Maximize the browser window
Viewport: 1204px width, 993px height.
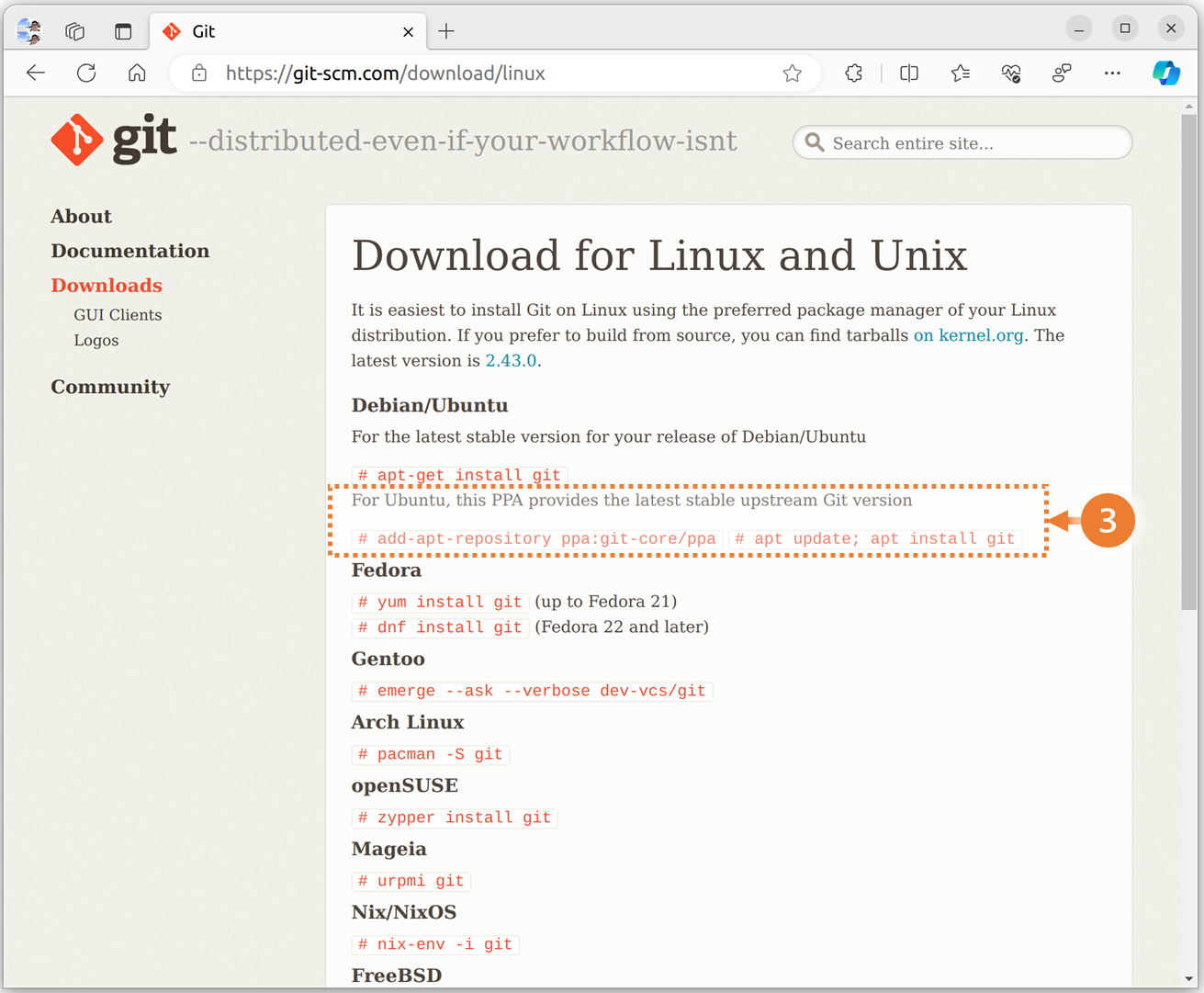[x=1125, y=28]
